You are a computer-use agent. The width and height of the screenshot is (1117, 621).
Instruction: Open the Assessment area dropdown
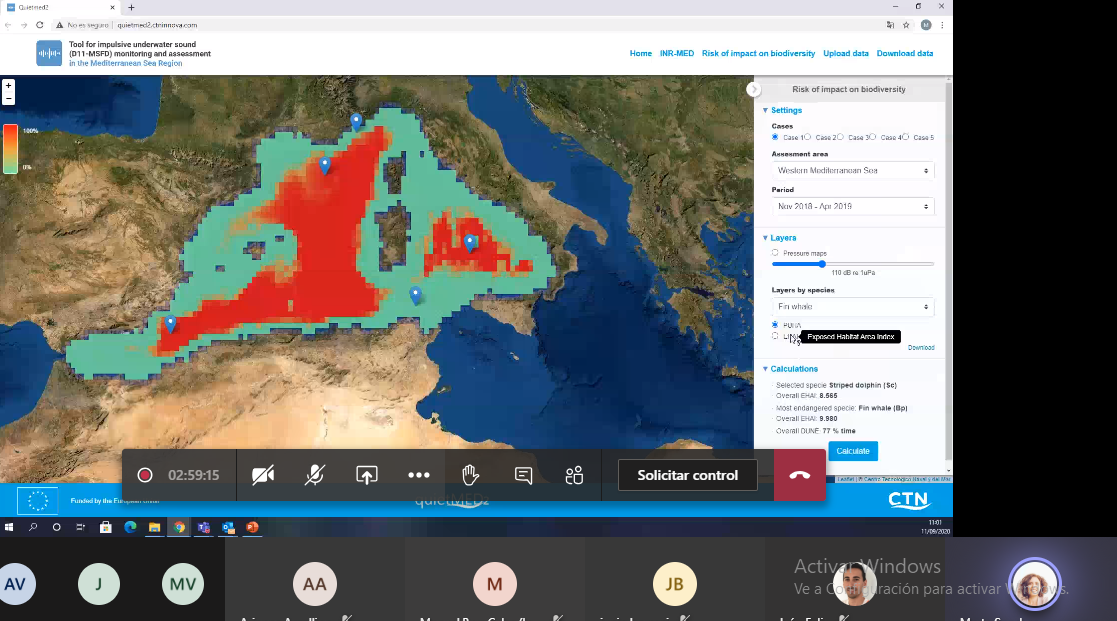point(853,171)
